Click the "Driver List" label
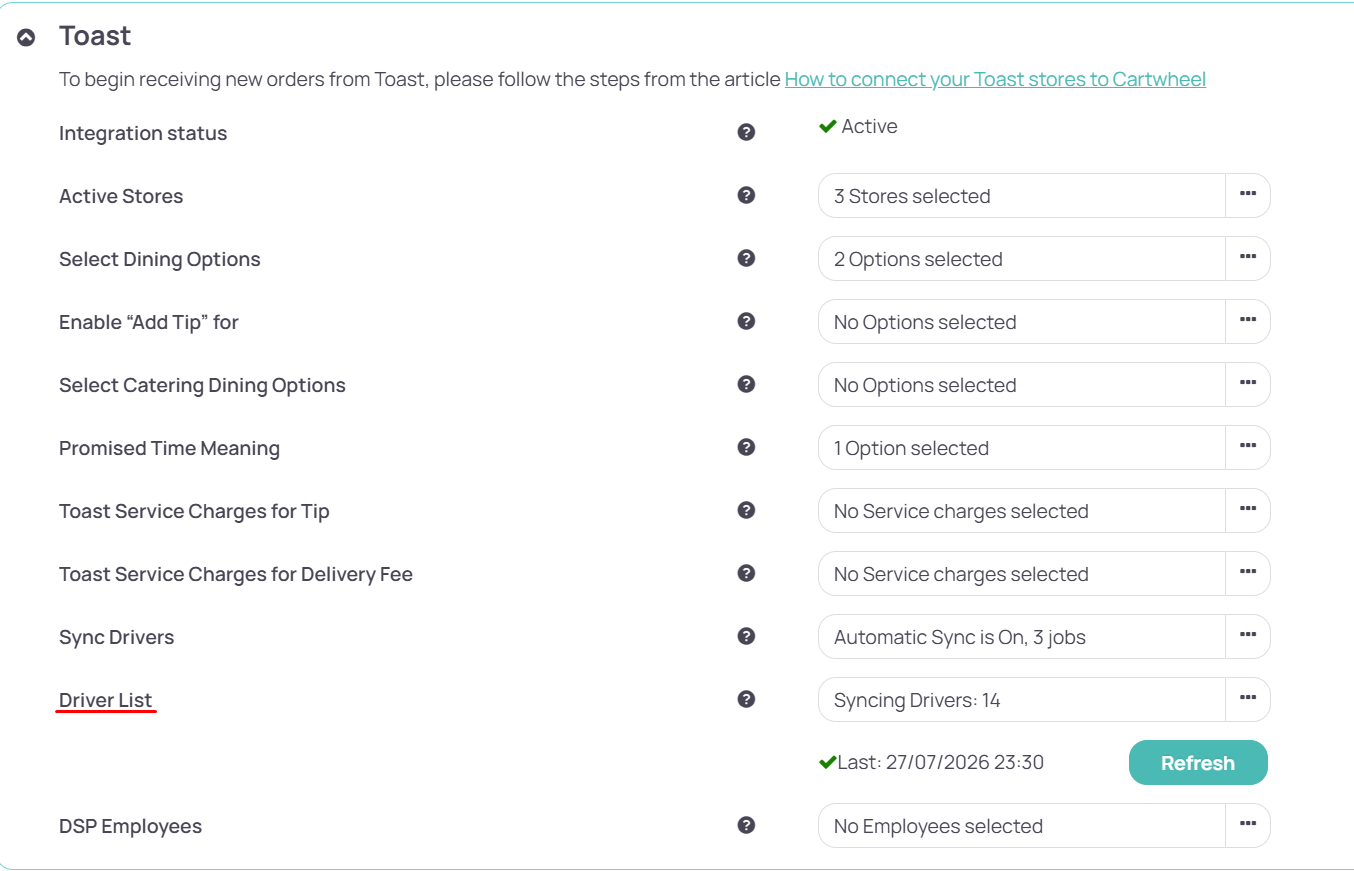The height and width of the screenshot is (871, 1354). click(x=106, y=700)
